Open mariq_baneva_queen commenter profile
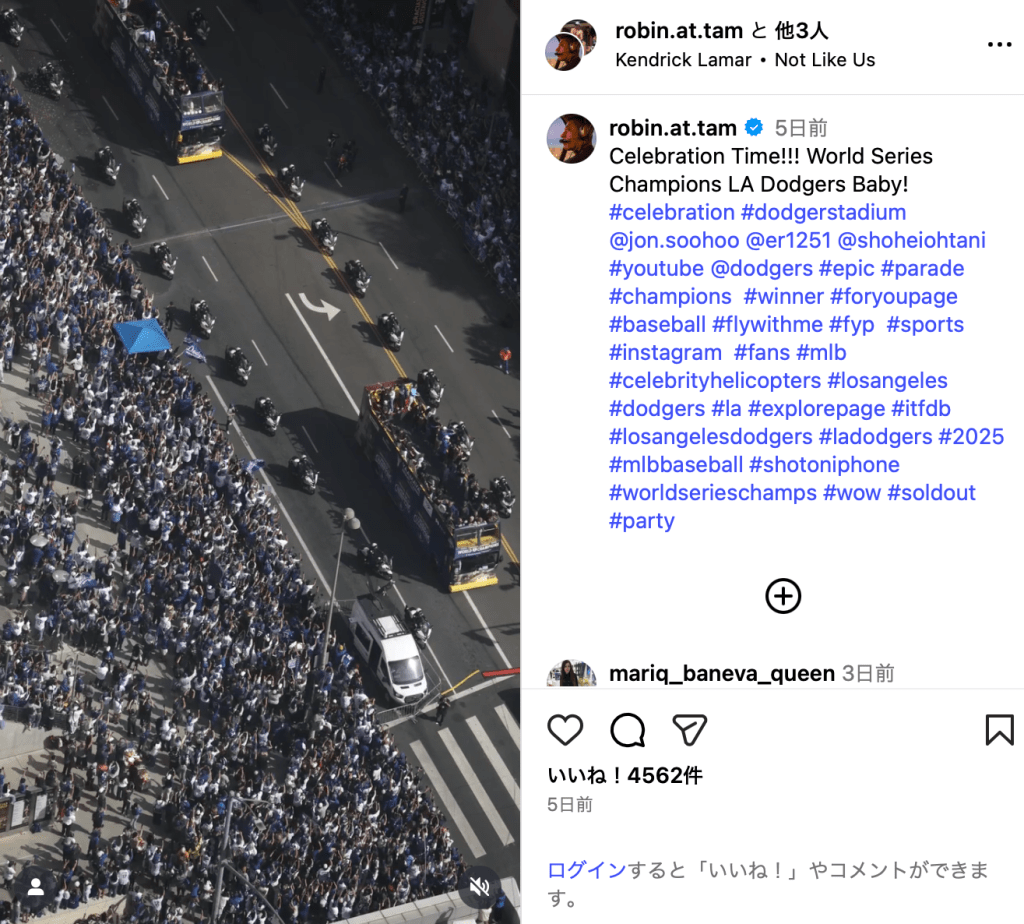Viewport: 1024px width, 924px height. [722, 673]
